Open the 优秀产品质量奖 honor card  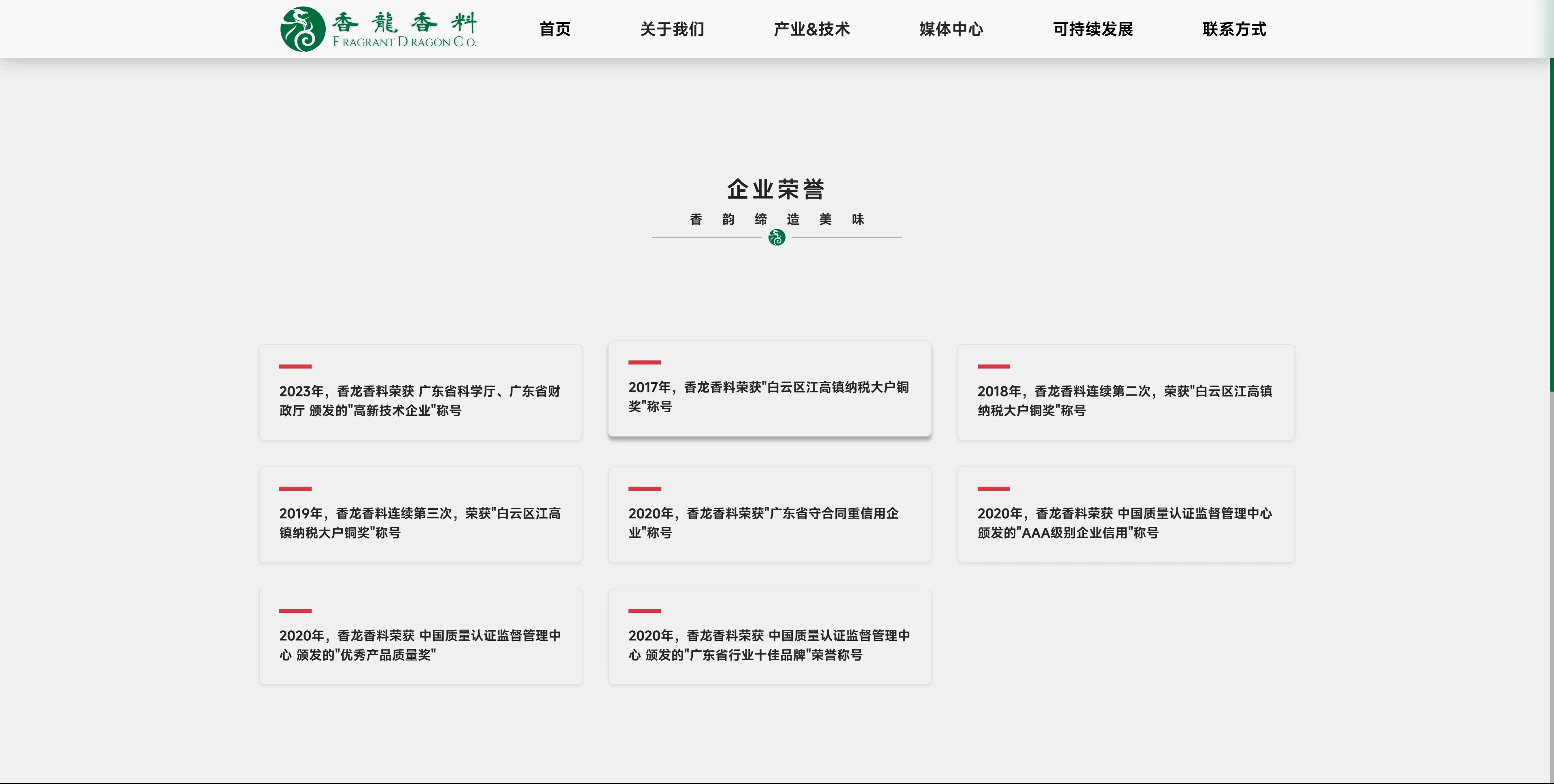(420, 637)
